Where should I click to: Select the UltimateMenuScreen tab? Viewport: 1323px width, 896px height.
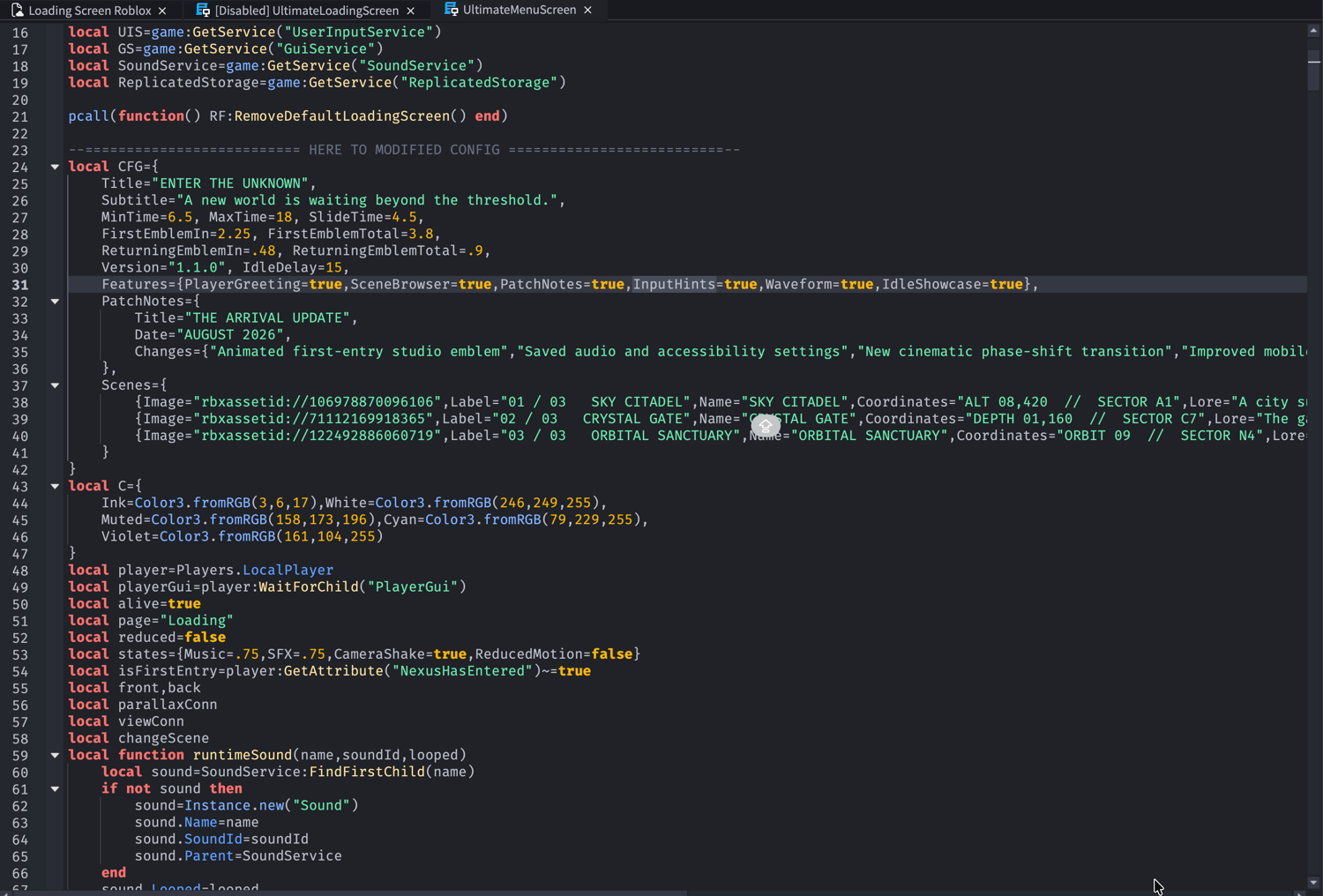(x=519, y=10)
